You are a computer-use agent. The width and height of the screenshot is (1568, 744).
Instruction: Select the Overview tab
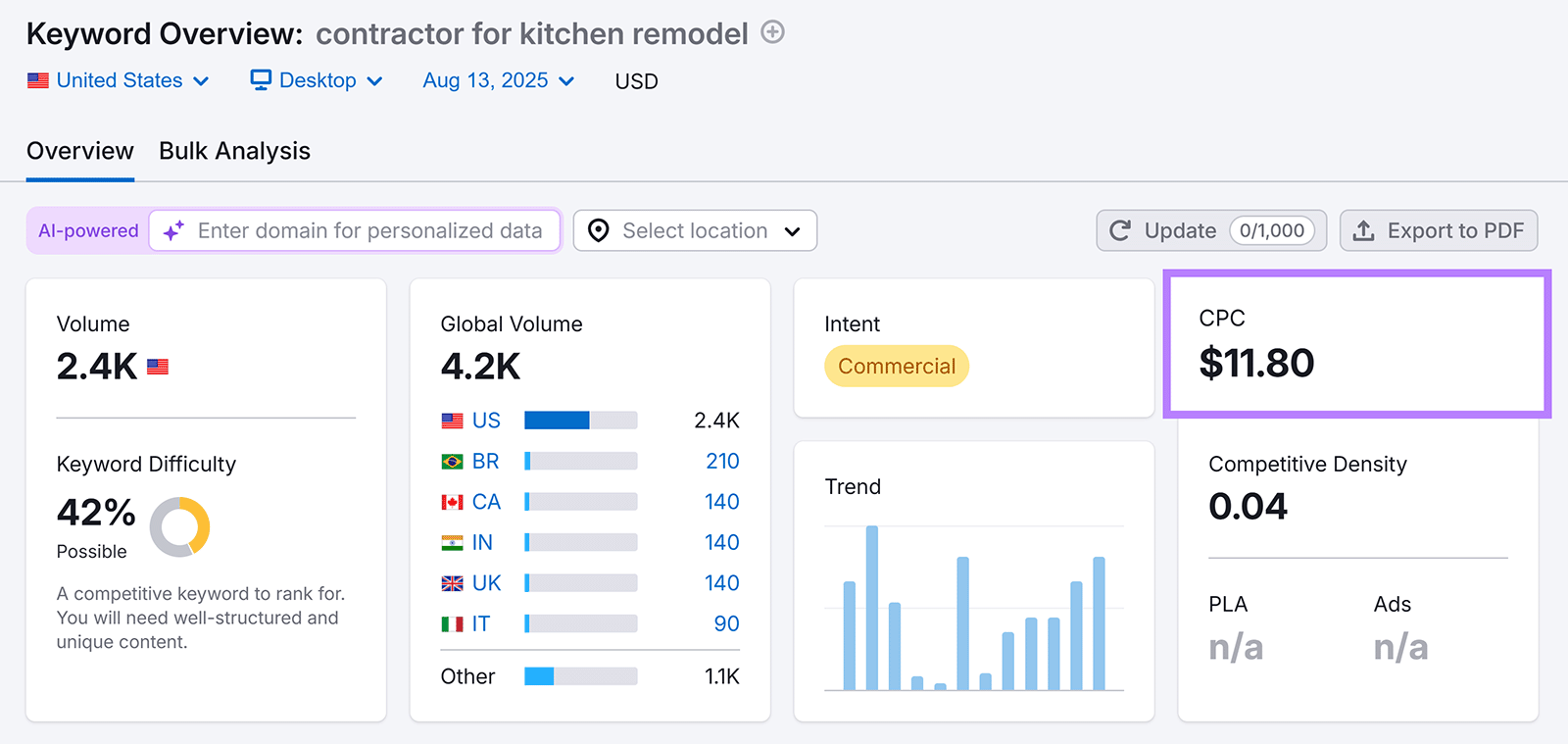[79, 151]
